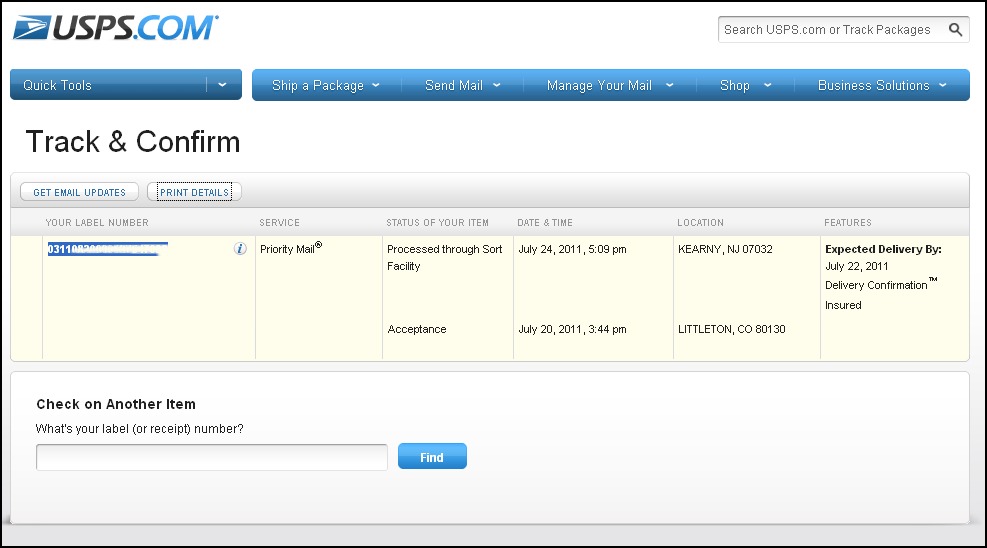Click the July 24, 2011, 5:09 pm timestamp
The height and width of the screenshot is (548, 987).
[572, 249]
